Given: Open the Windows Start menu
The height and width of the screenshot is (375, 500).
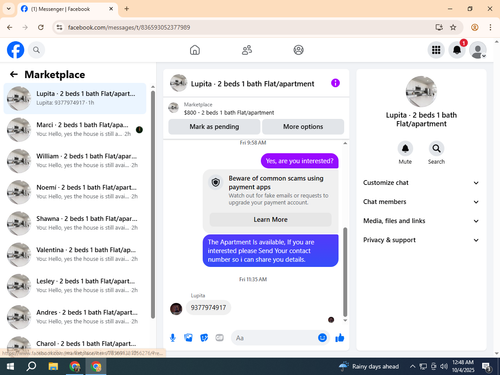Looking at the screenshot, I should point(10,367).
